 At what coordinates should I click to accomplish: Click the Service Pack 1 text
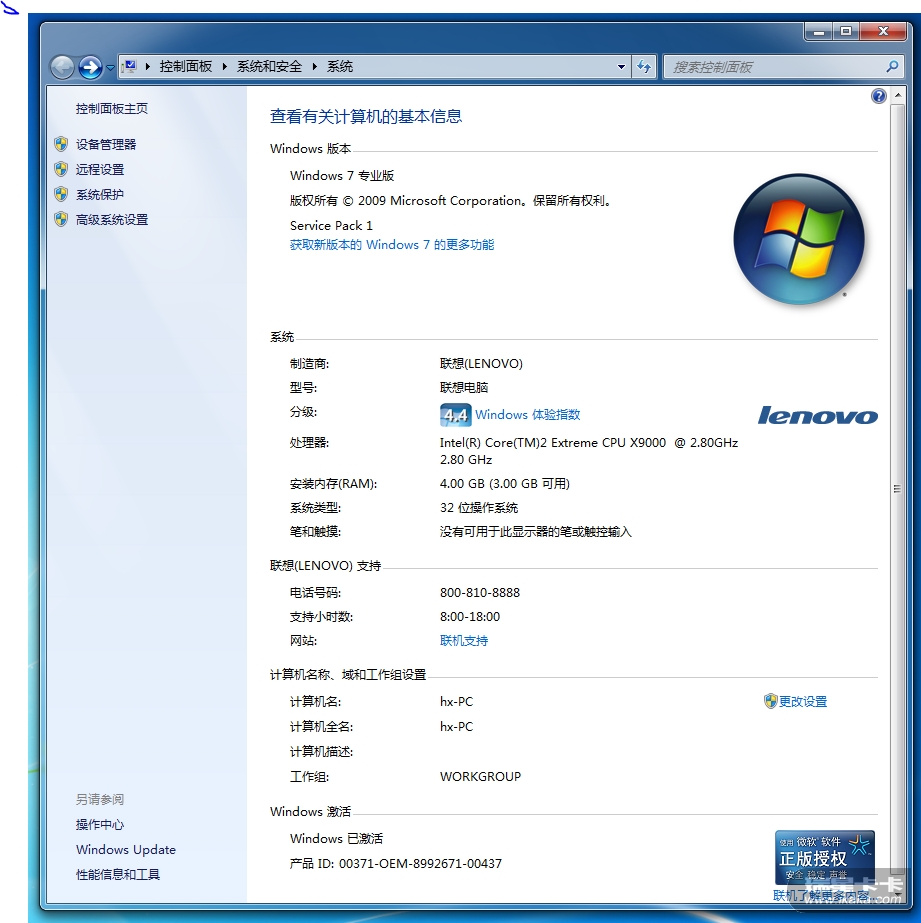point(331,225)
